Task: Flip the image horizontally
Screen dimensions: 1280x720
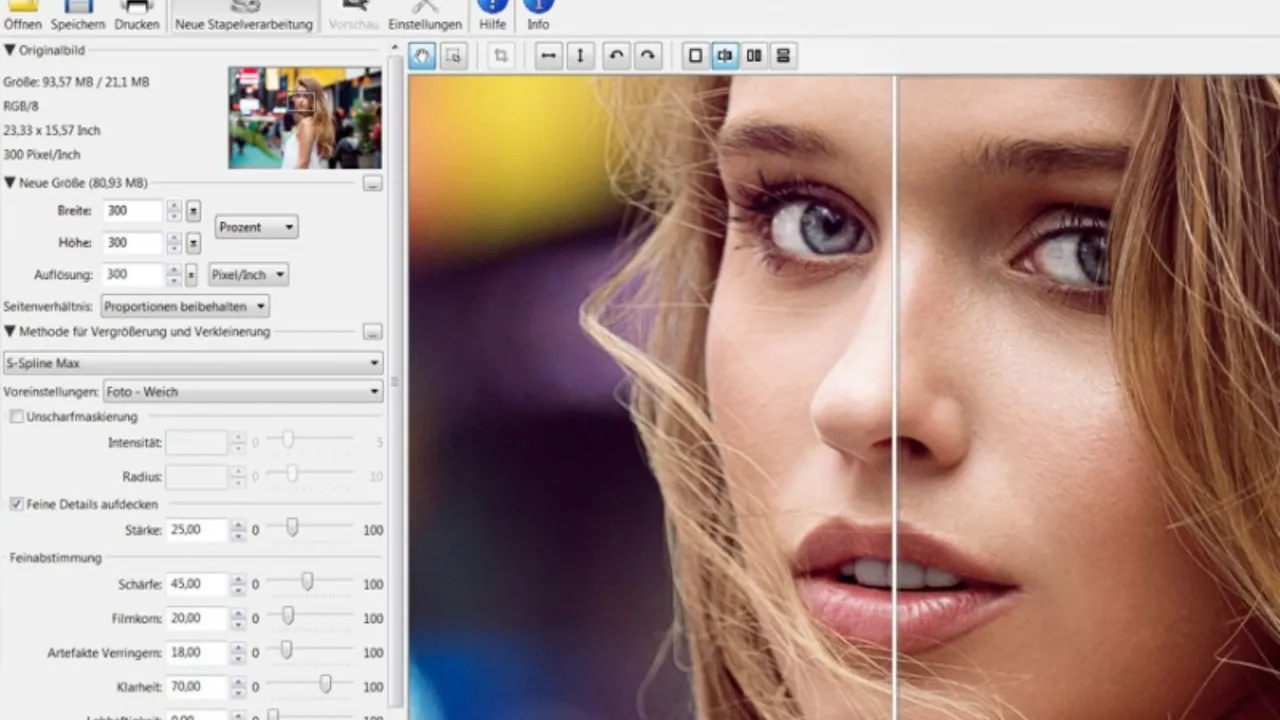Action: point(548,56)
